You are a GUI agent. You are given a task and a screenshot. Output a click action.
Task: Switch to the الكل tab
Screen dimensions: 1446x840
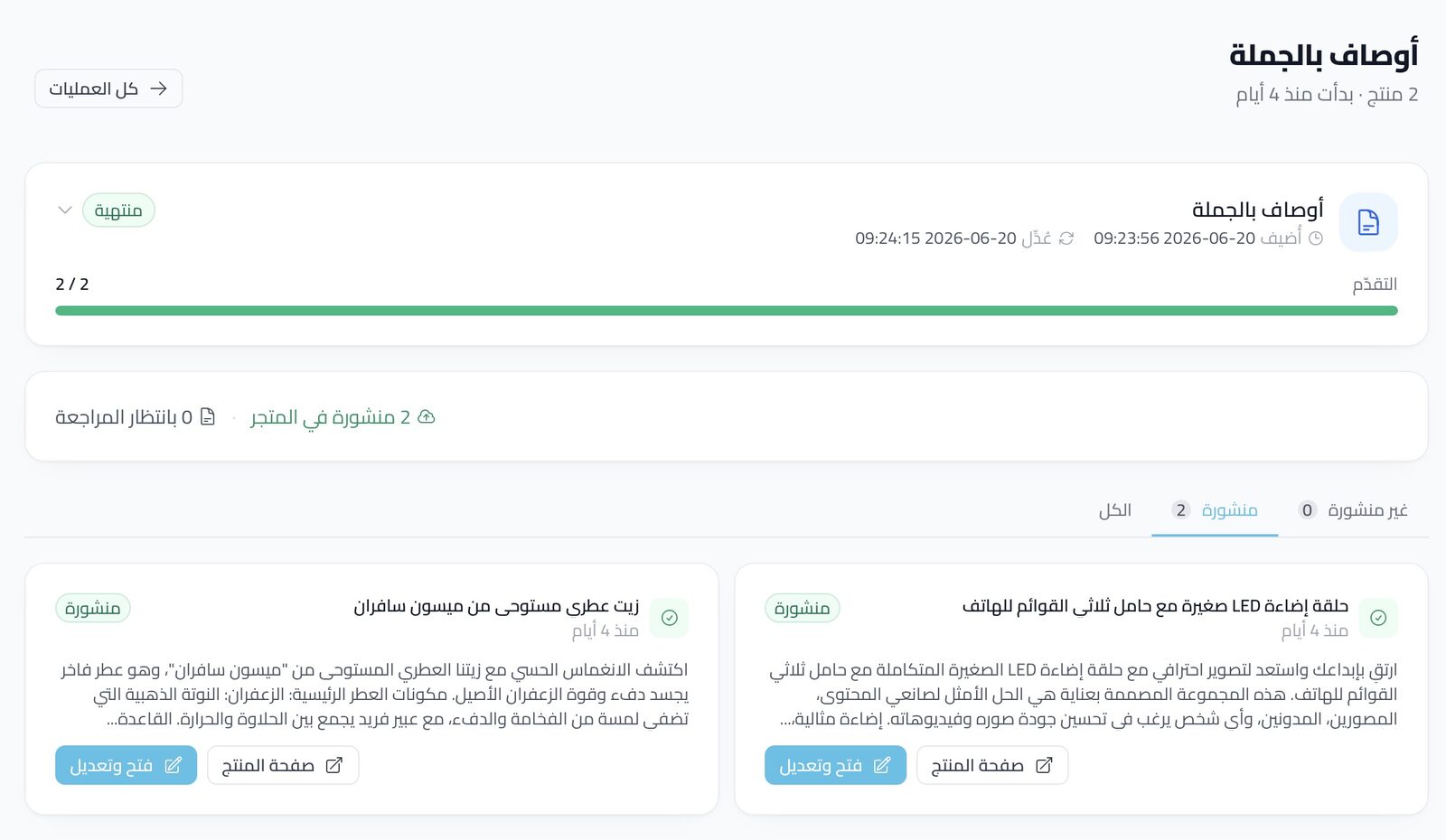pyautogui.click(x=1114, y=510)
